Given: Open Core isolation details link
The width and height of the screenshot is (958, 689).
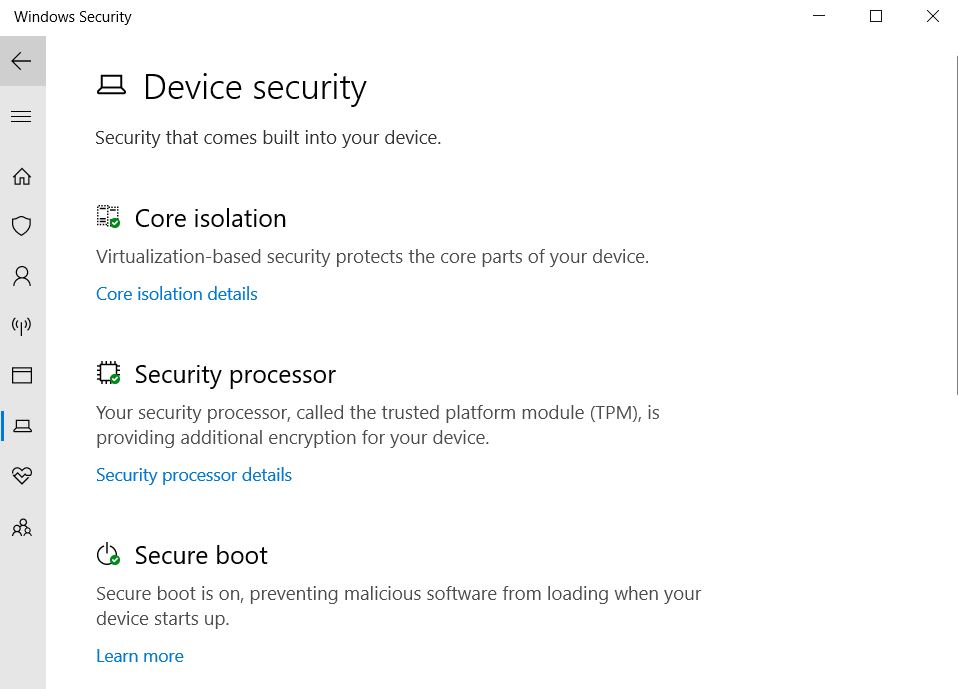Looking at the screenshot, I should 177,294.
